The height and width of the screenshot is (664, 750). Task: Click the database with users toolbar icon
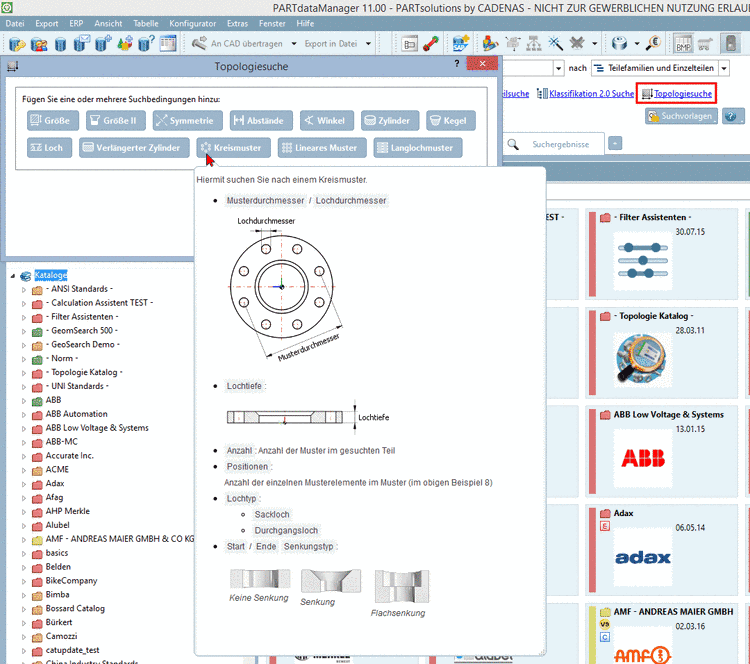39,44
